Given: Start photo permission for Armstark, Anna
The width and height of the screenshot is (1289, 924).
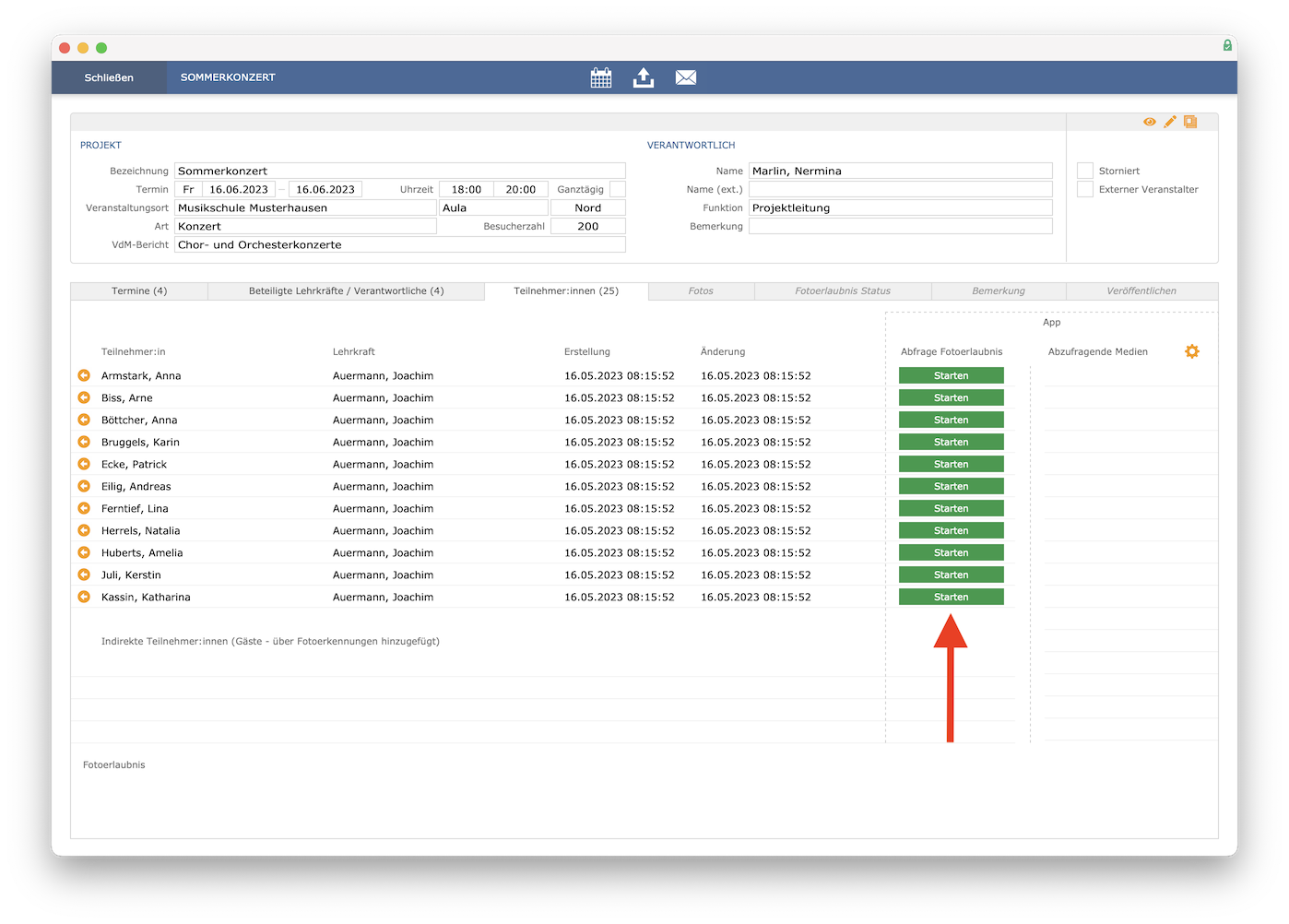Looking at the screenshot, I should coord(952,375).
